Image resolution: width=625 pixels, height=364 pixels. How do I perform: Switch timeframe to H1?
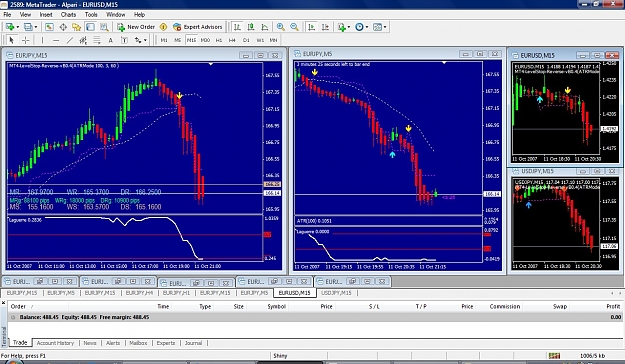pyautogui.click(x=219, y=40)
